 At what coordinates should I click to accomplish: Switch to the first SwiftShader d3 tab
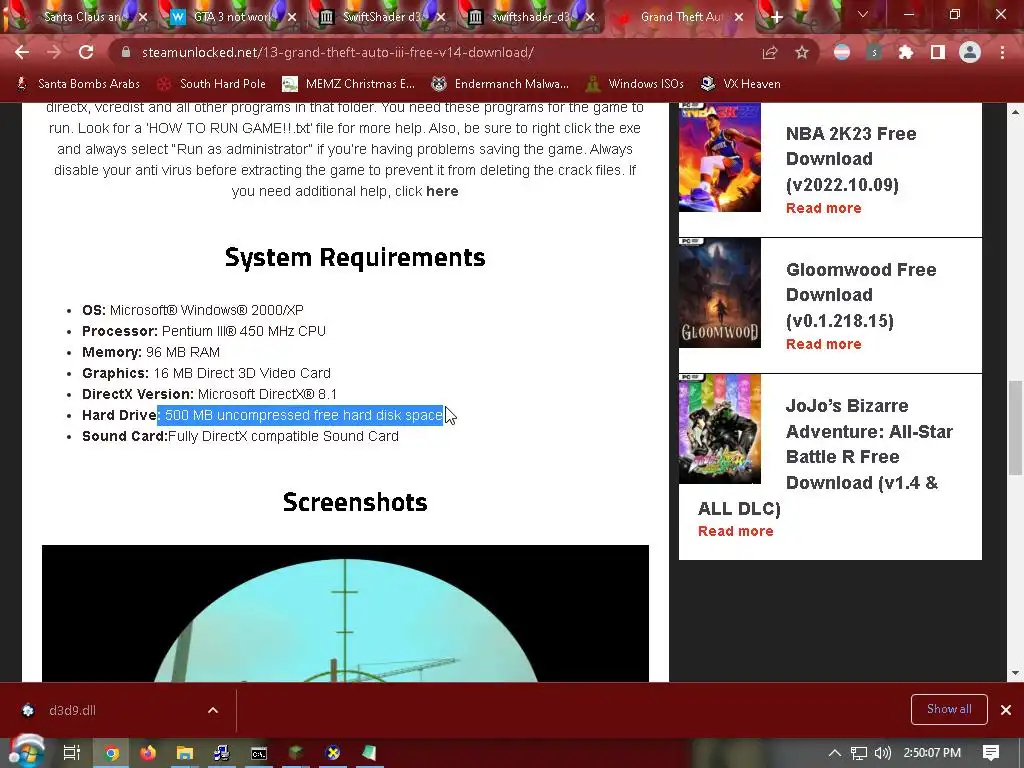tap(379, 17)
